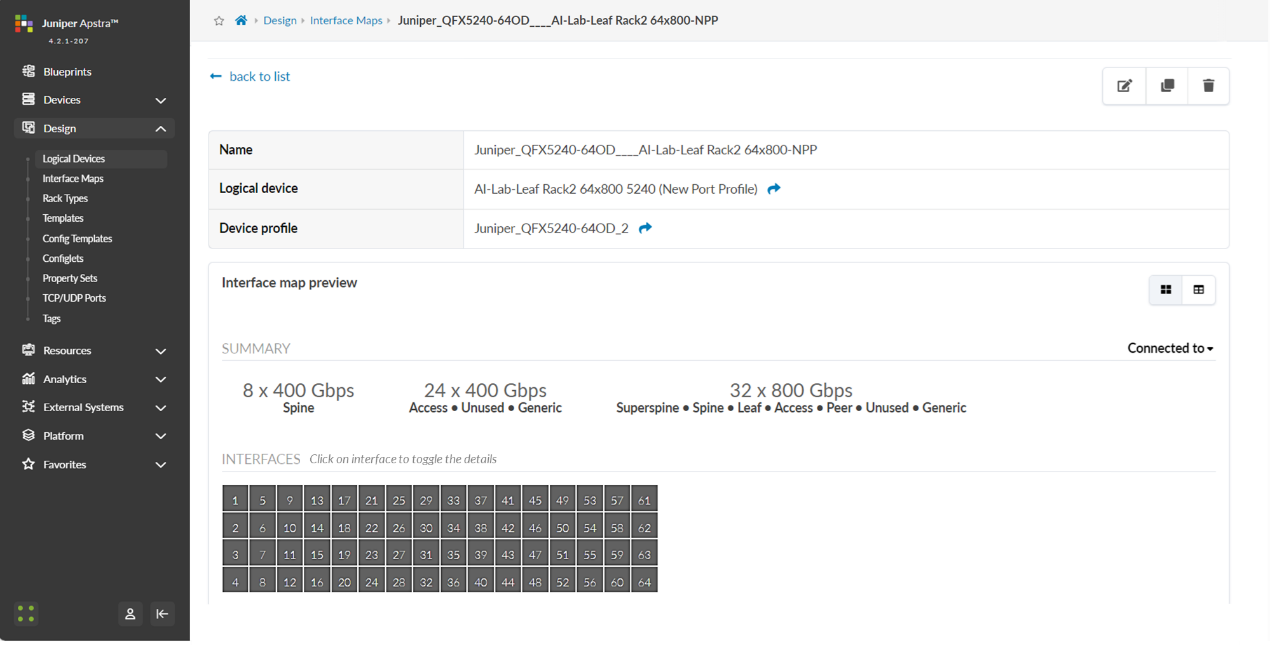1270x645 pixels.
Task: Go to home via breadcrumb house icon
Action: click(241, 20)
